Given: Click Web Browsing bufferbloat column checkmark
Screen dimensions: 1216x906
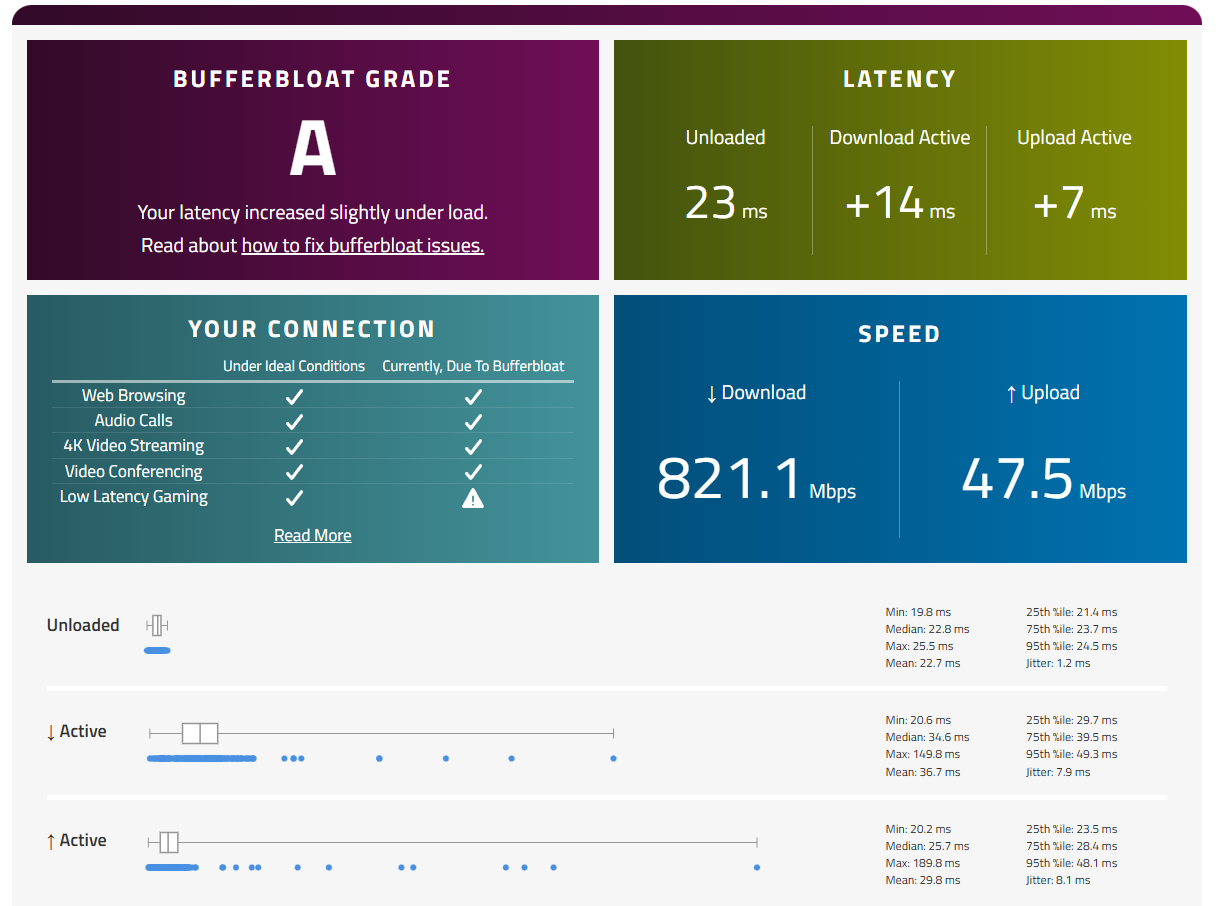Looking at the screenshot, I should (x=473, y=396).
